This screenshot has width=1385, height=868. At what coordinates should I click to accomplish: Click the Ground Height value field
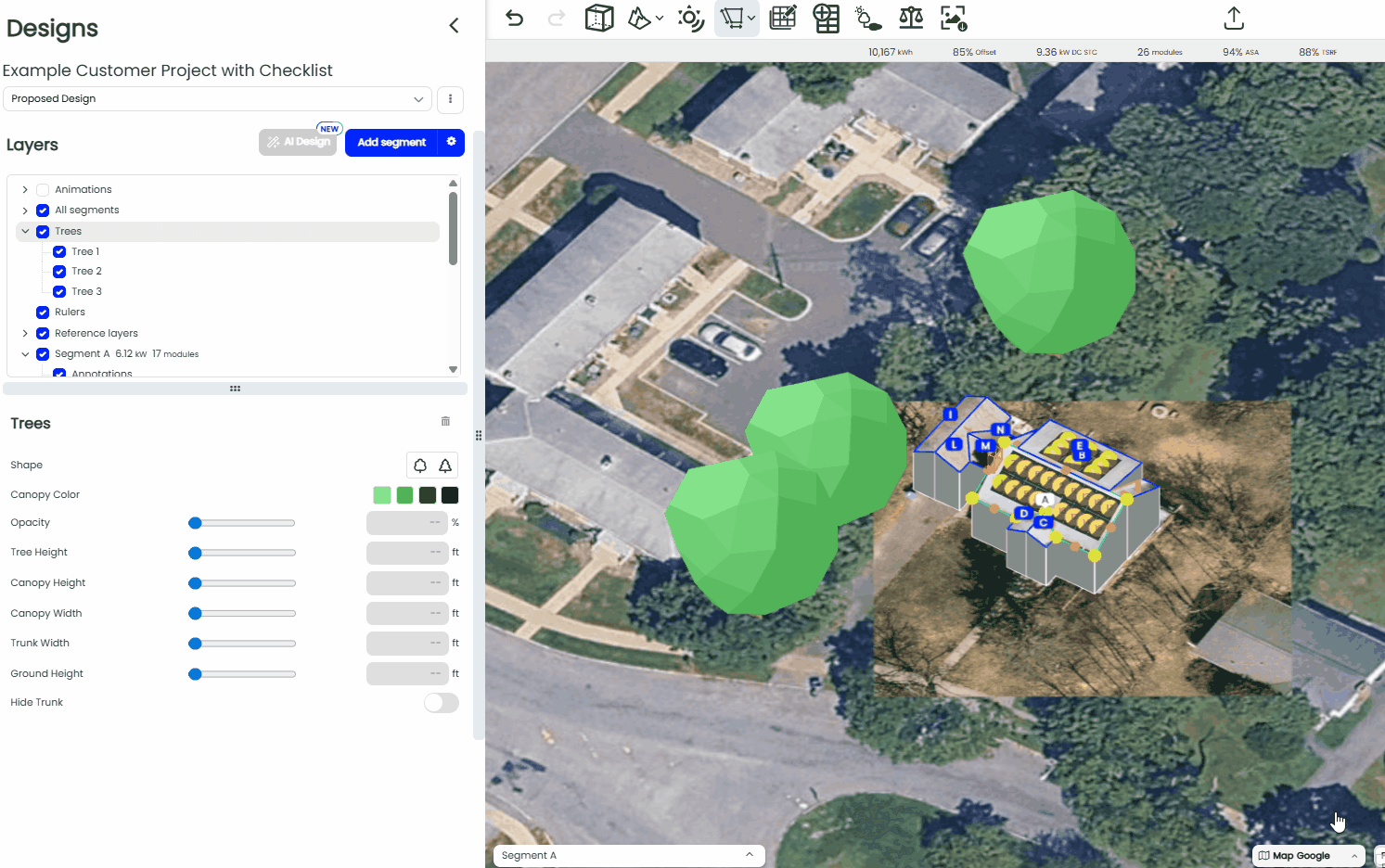click(407, 673)
